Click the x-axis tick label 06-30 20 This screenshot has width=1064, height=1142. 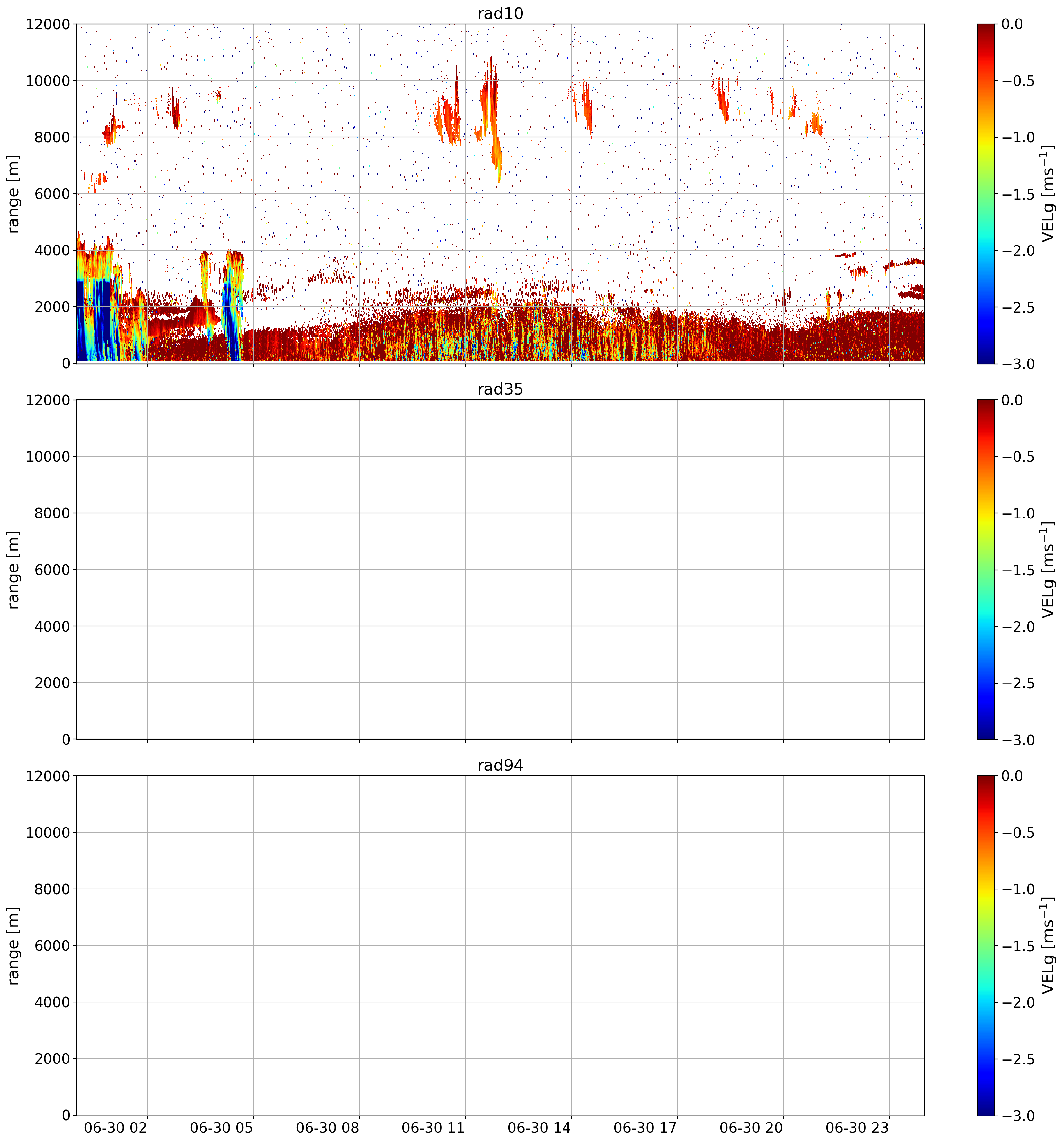click(751, 1128)
